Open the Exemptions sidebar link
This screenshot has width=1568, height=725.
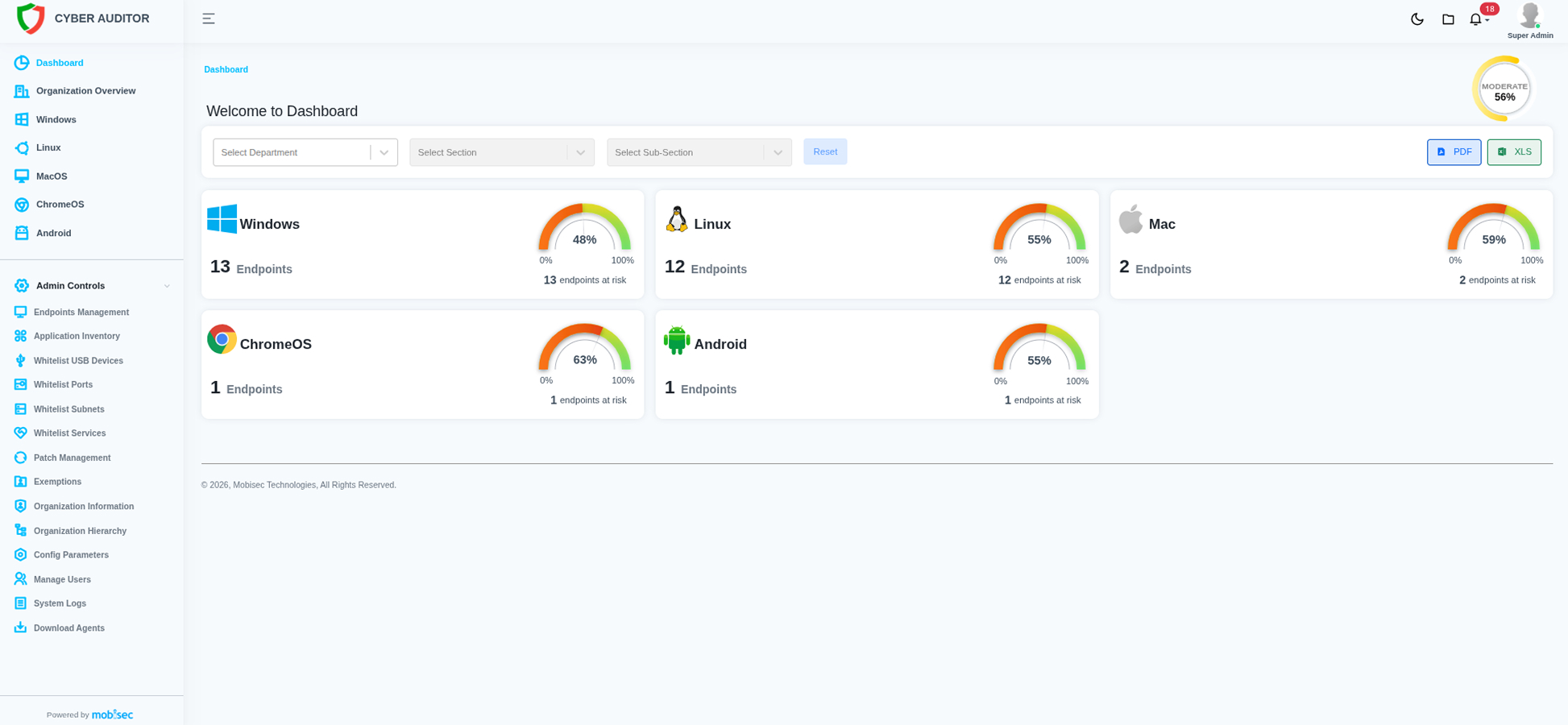[x=57, y=482]
